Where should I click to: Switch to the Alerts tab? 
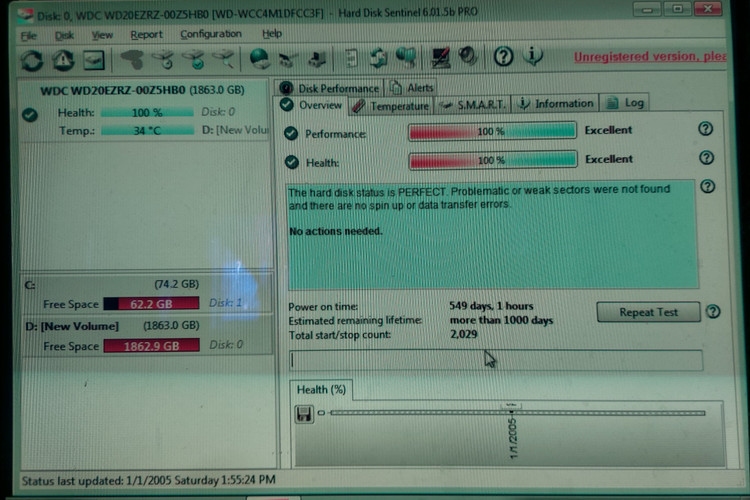coord(411,88)
